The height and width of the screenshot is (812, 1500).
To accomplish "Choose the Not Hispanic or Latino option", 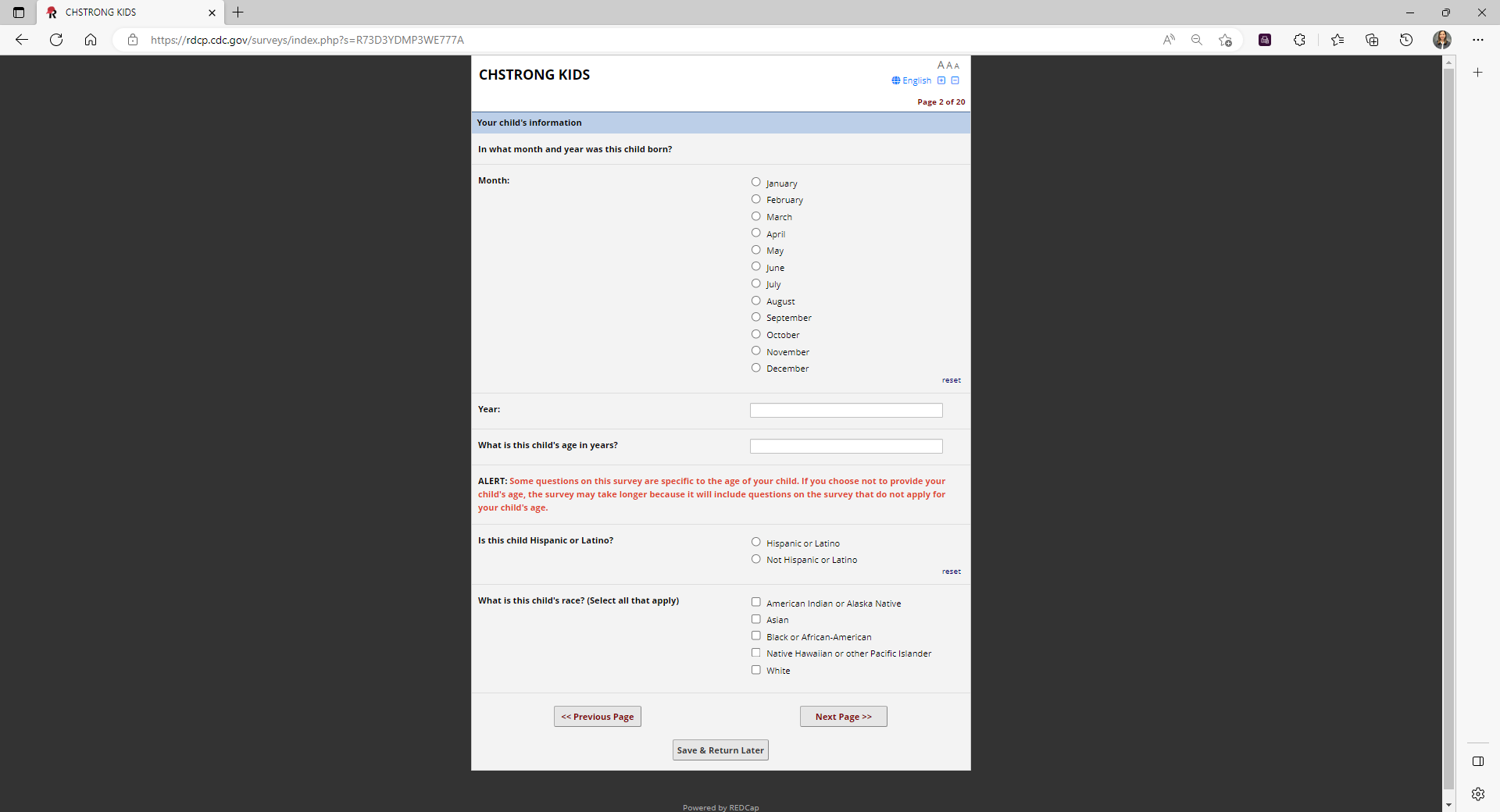I will coord(755,559).
